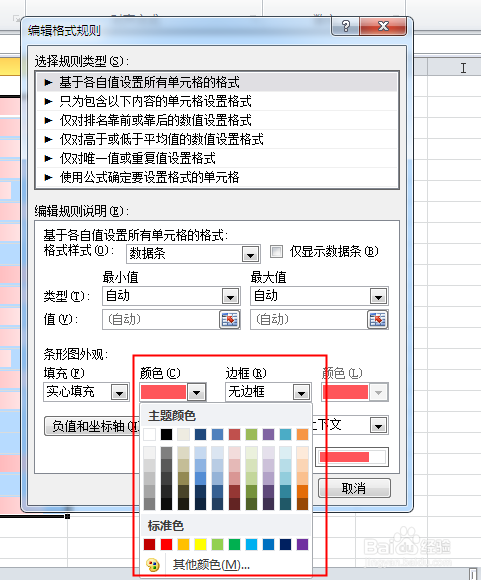The width and height of the screenshot is (481, 580).
Task: Choose 其他颜色(M)... option
Action: [211, 565]
